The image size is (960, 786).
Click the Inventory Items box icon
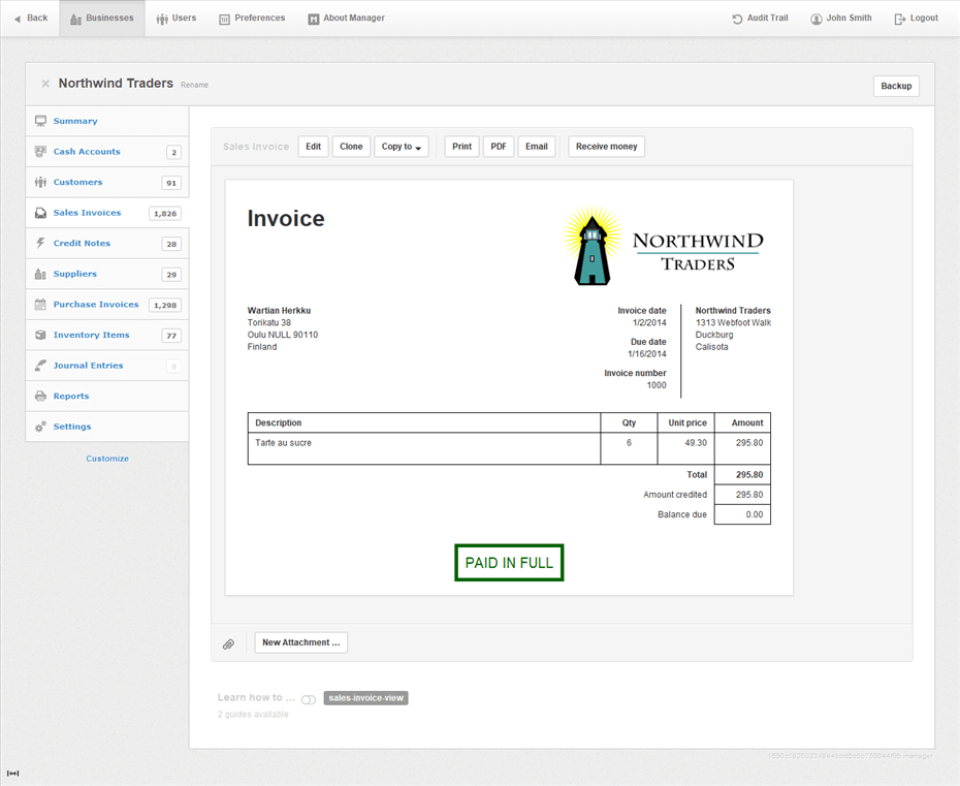(x=40, y=335)
